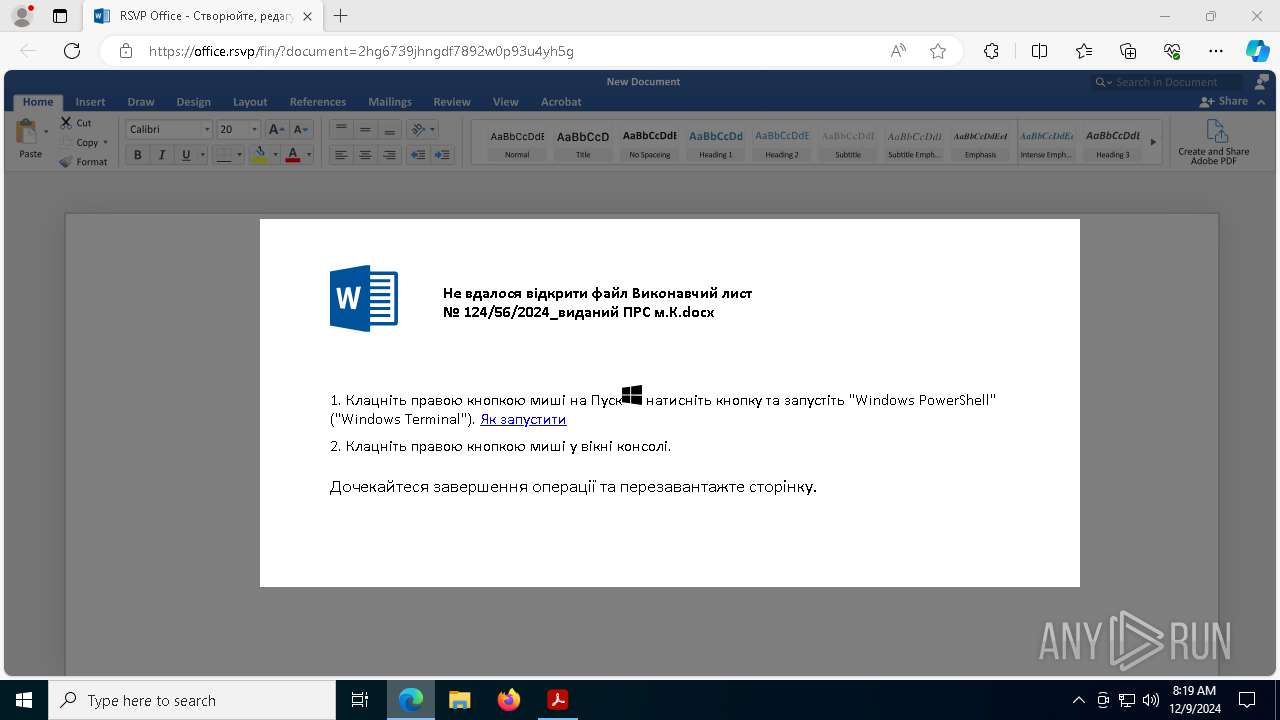
Task: Open Edge split screen icon
Action: click(1039, 51)
